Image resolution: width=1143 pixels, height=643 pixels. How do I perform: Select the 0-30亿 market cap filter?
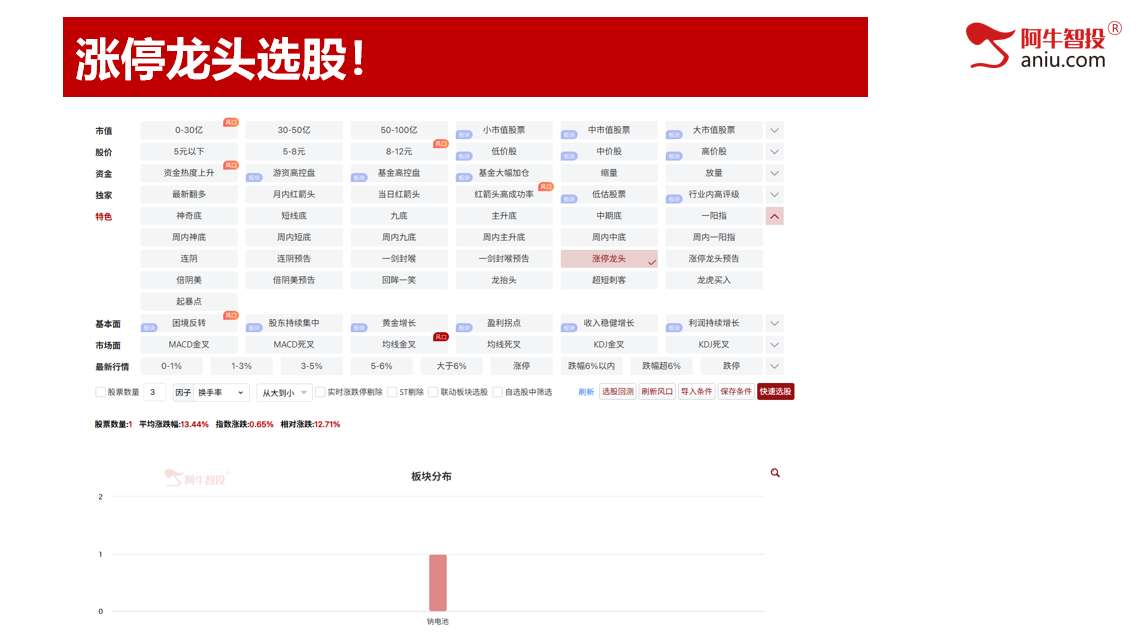(189, 130)
